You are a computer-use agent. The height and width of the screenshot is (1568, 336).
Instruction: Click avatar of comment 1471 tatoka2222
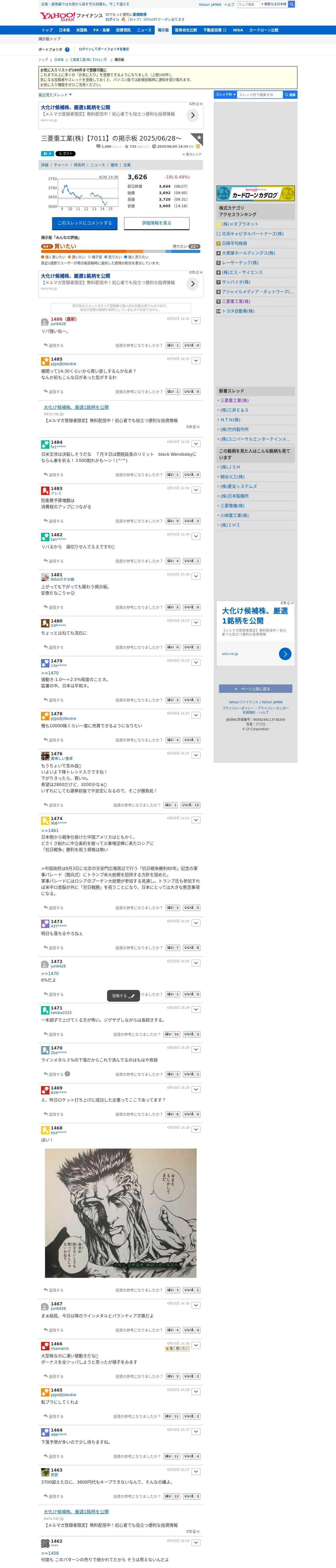(x=44, y=1010)
